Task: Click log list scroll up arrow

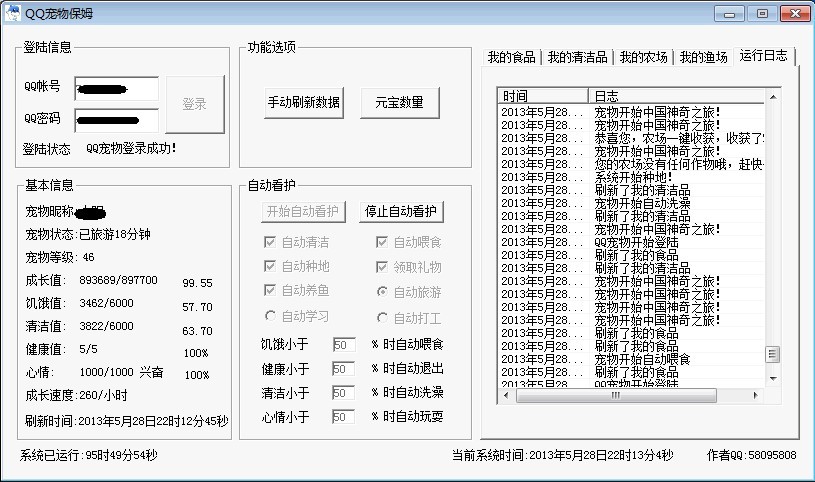Action: pos(773,97)
